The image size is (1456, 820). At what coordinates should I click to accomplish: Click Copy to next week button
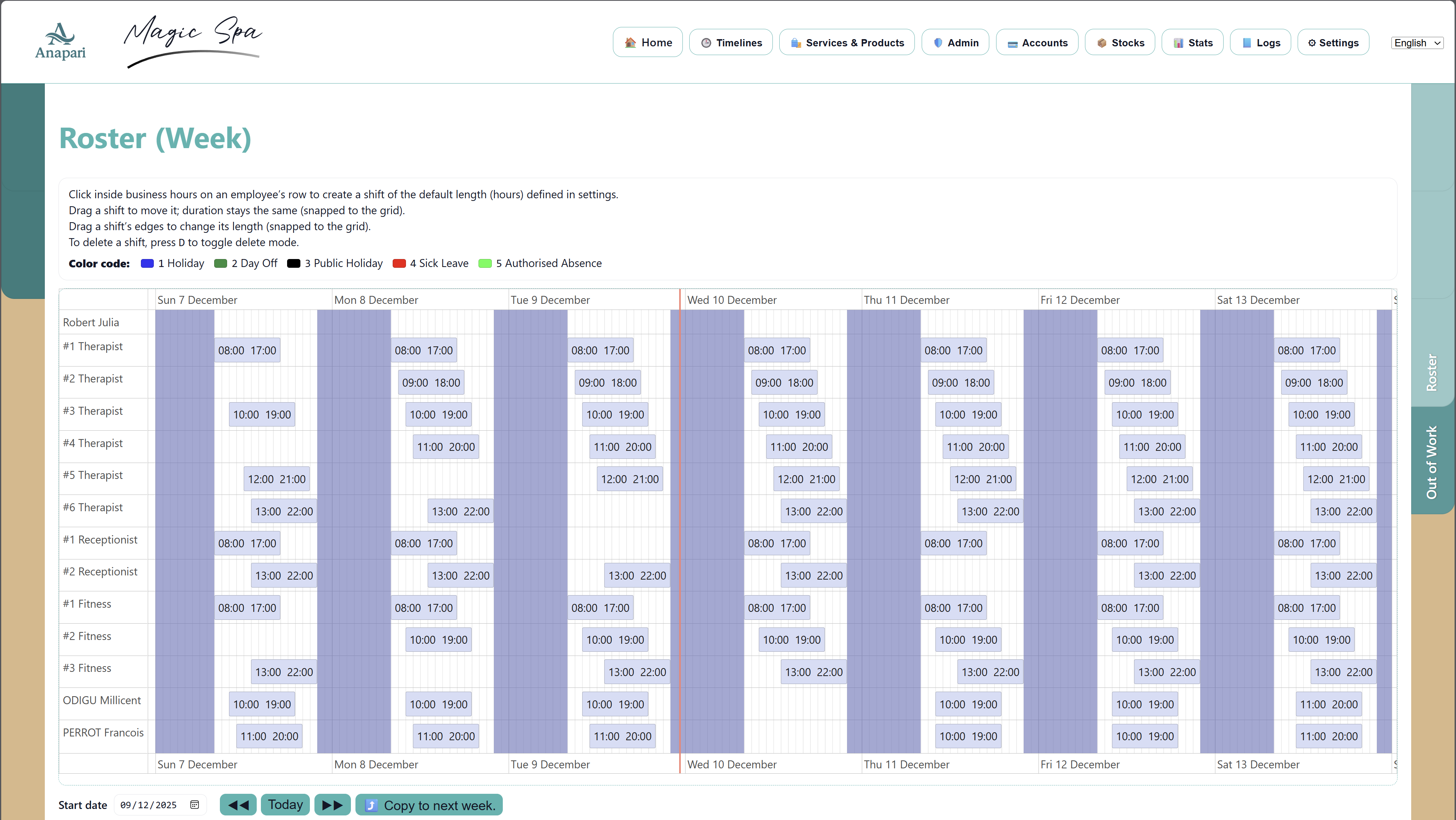point(429,805)
